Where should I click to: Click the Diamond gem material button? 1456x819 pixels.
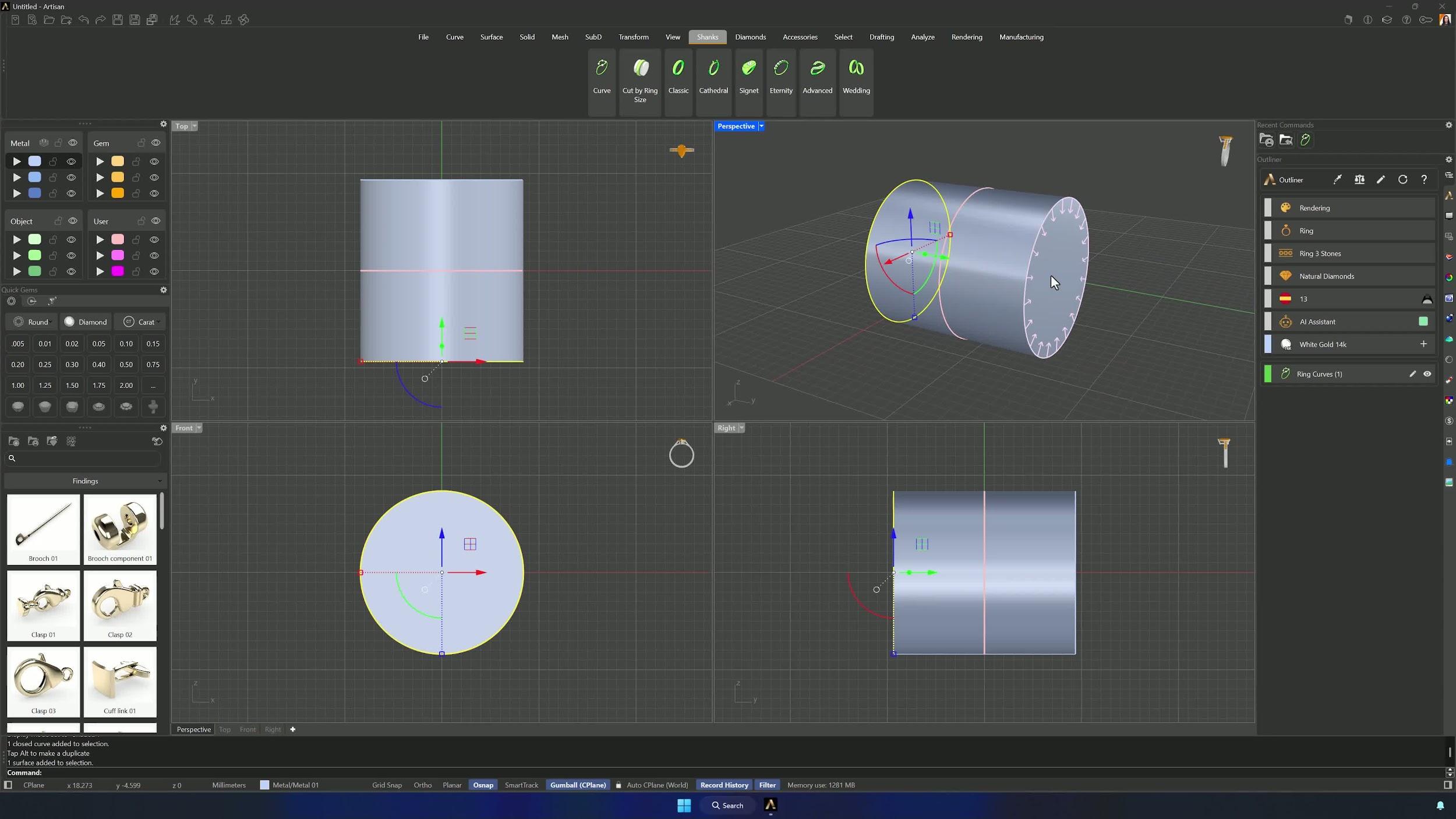[x=86, y=322]
